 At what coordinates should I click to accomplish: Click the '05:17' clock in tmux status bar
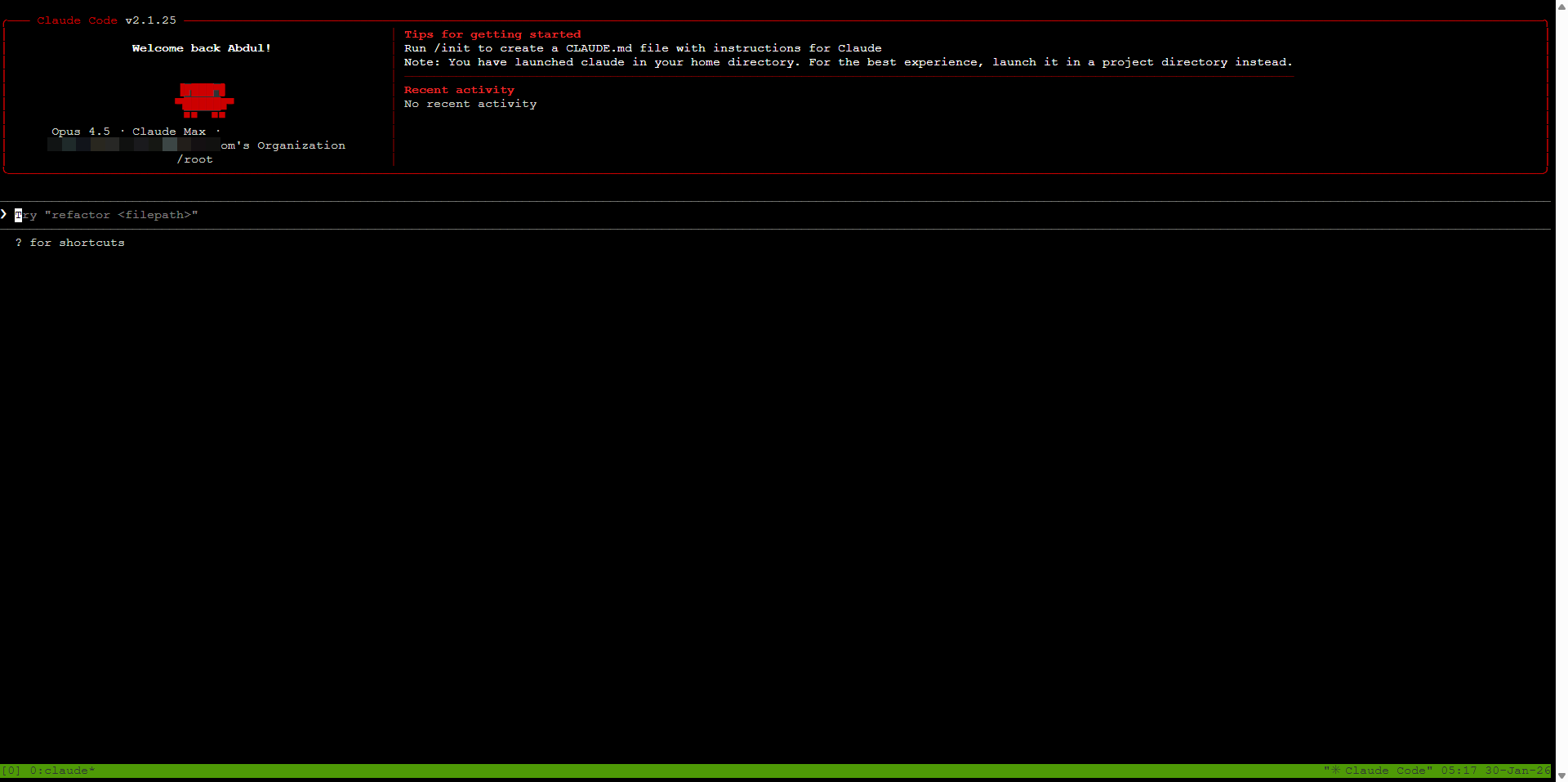pyautogui.click(x=1459, y=771)
